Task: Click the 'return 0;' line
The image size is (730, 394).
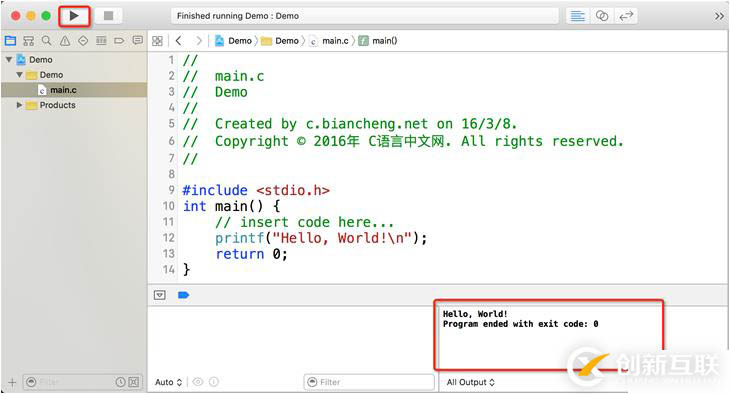Action: click(x=251, y=254)
